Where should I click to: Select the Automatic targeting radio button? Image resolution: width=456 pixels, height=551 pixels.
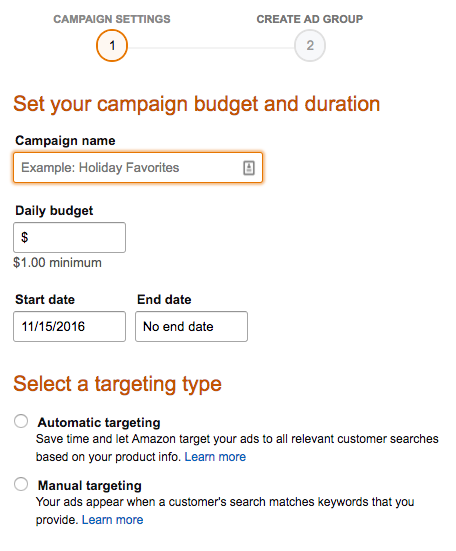pos(21,421)
